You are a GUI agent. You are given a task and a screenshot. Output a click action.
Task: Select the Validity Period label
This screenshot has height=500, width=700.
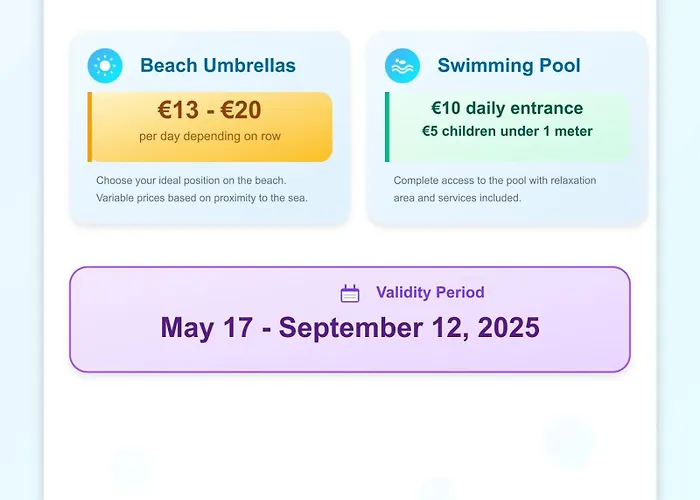click(x=430, y=293)
